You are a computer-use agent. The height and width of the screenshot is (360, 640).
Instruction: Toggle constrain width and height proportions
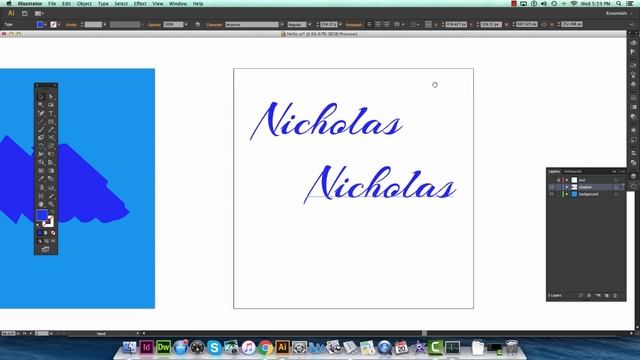(x=544, y=24)
